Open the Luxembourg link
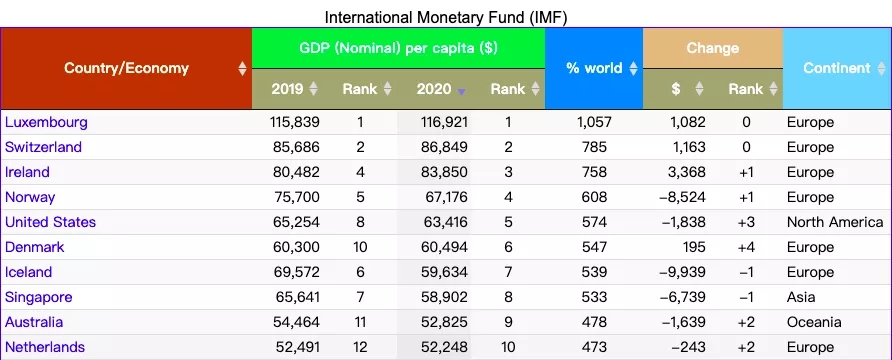This screenshot has height=360, width=892. pos(46,122)
